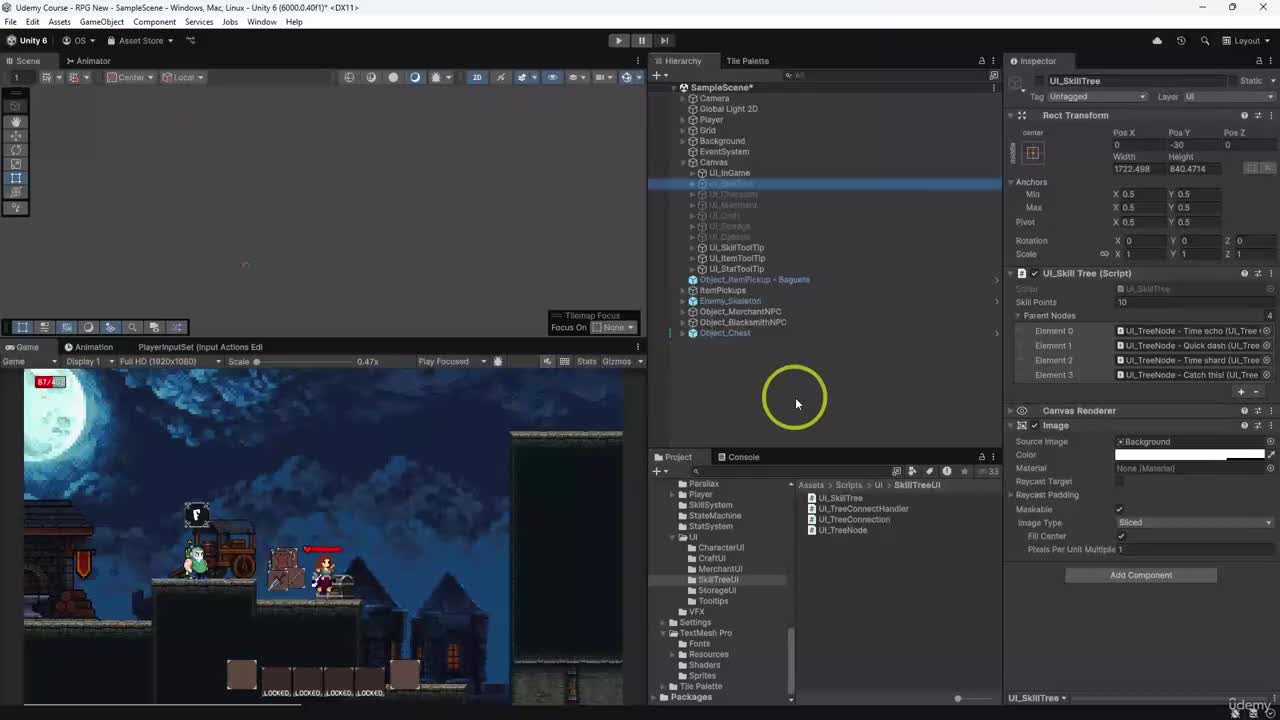The width and height of the screenshot is (1280, 720).
Task: Click the Hierarchy create plus button
Action: click(657, 75)
